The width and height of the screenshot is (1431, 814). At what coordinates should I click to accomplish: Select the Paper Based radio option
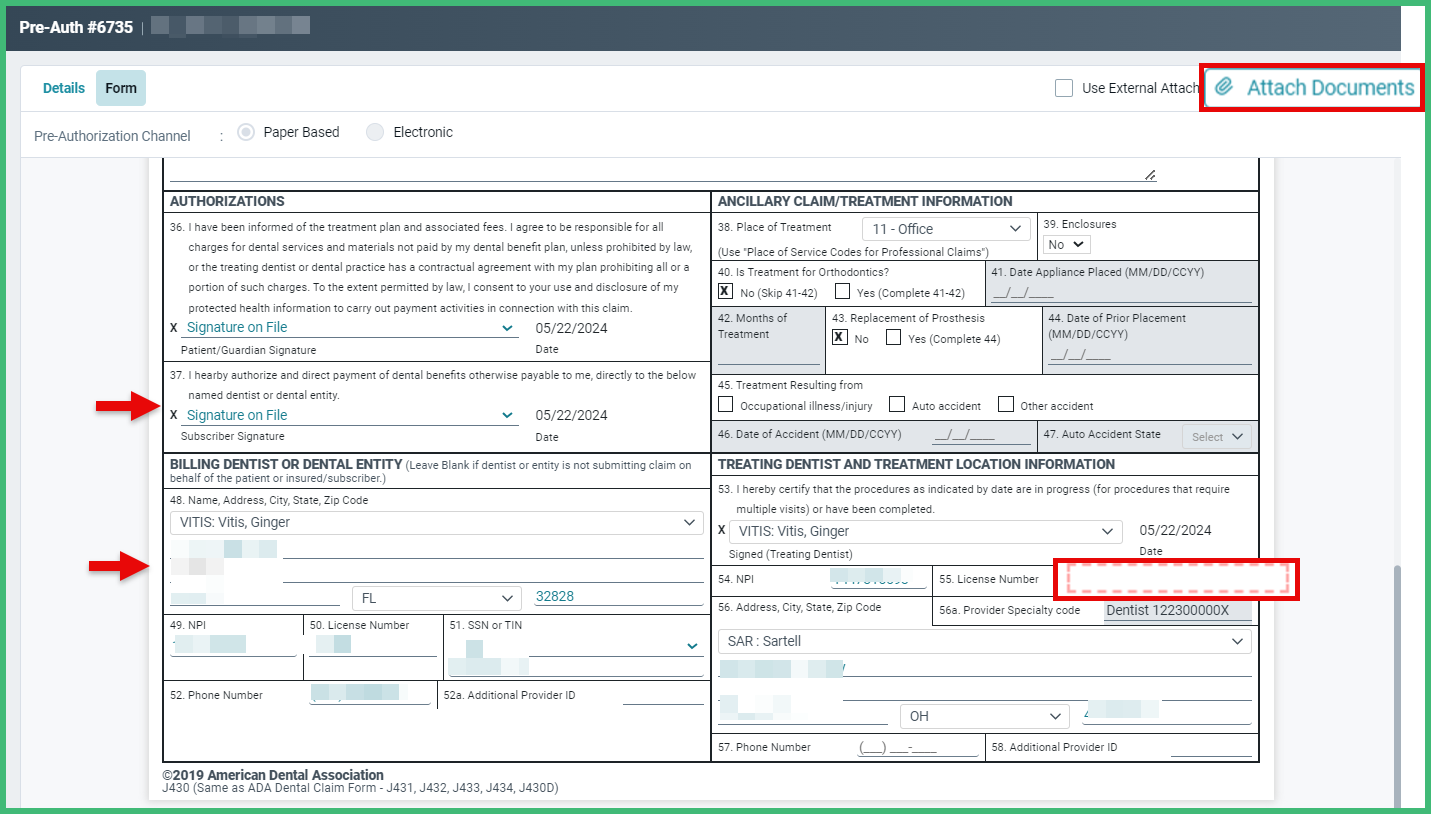(x=246, y=132)
